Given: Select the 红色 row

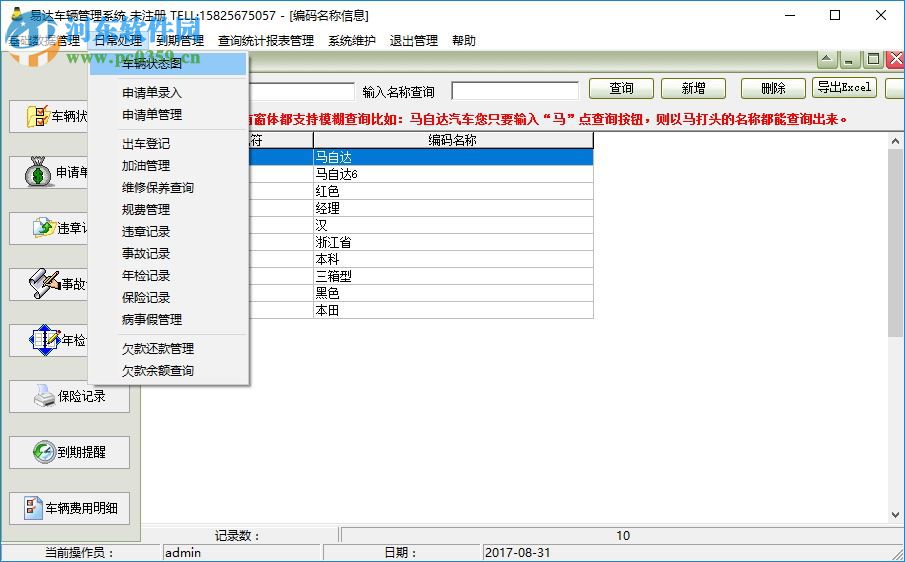Looking at the screenshot, I should pyautogui.click(x=453, y=191).
